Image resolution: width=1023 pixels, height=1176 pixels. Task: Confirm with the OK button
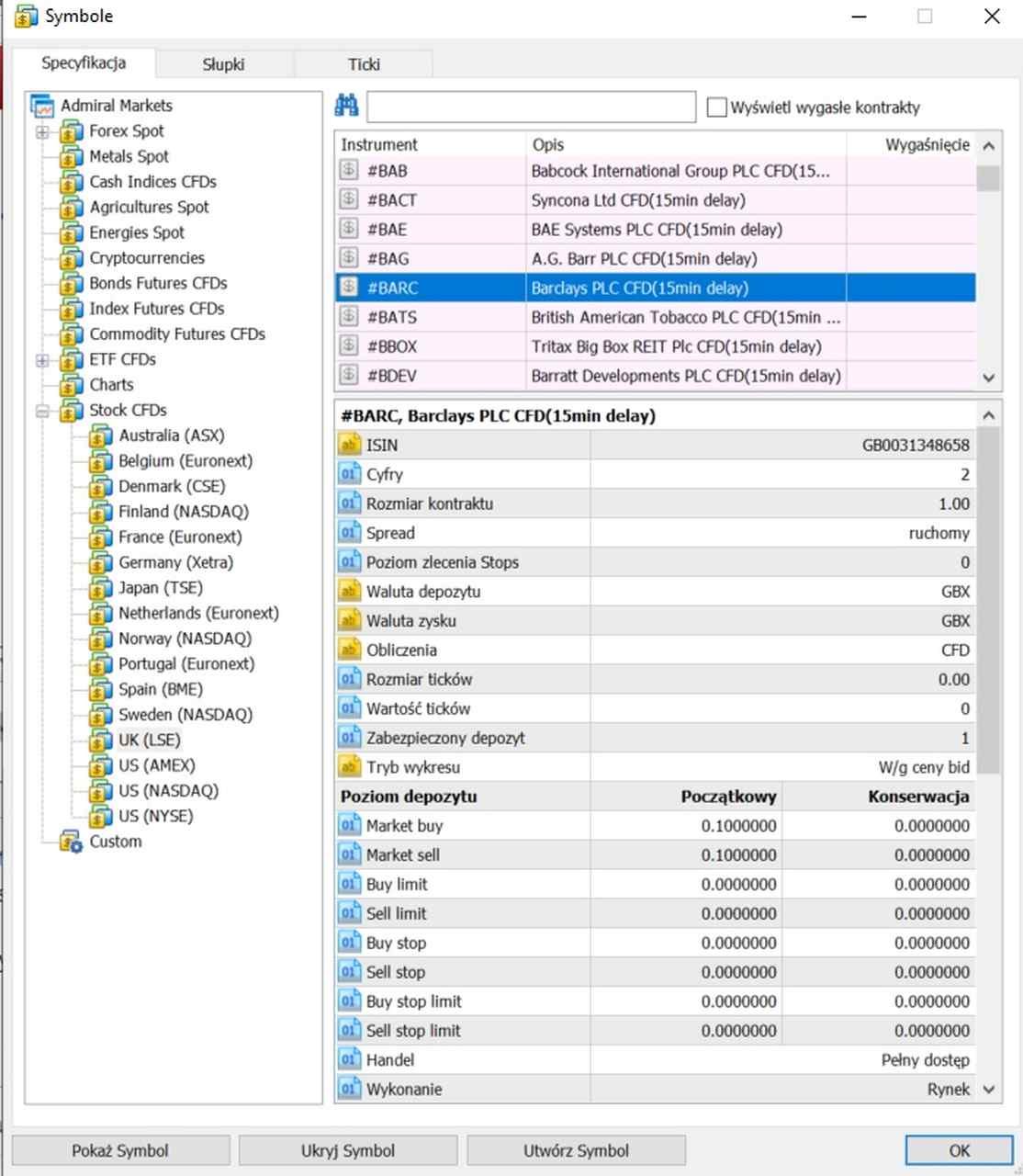click(x=959, y=1150)
